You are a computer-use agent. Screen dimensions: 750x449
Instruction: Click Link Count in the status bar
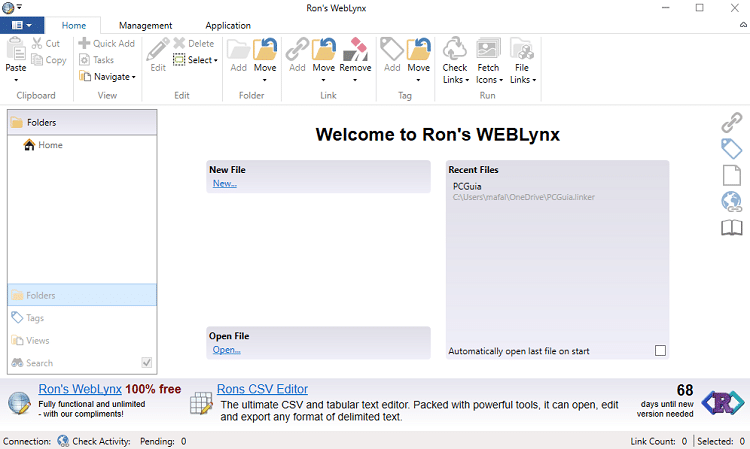click(658, 441)
